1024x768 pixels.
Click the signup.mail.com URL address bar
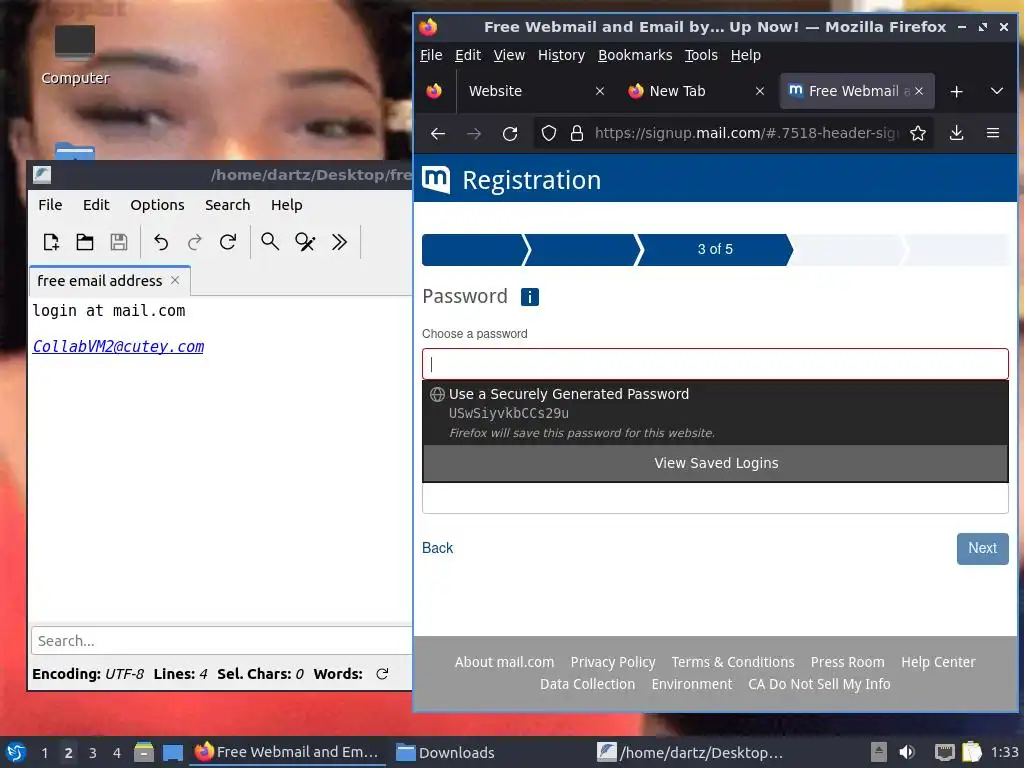pos(746,133)
